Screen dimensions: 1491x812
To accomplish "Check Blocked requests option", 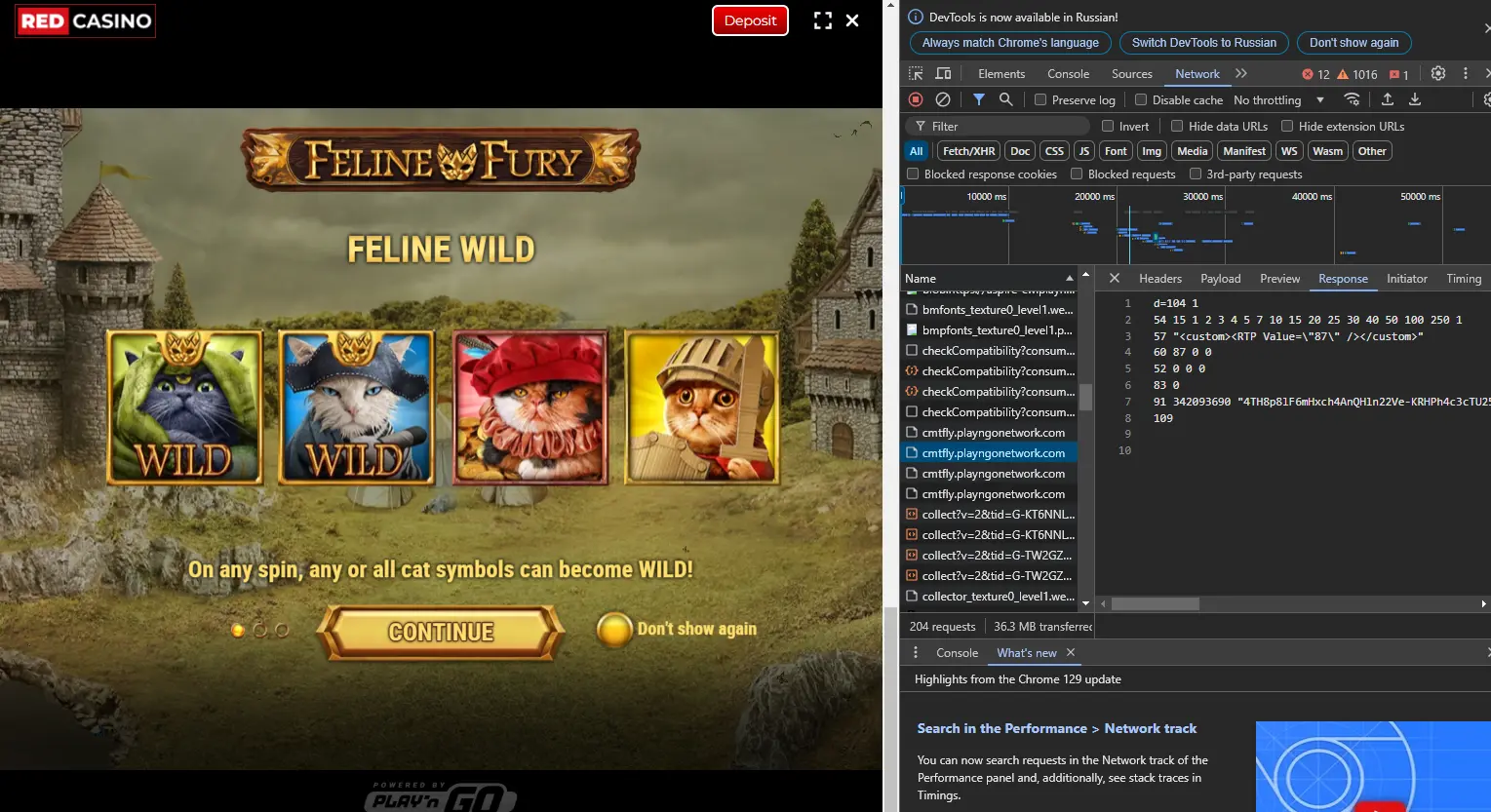I will click(x=1077, y=174).
